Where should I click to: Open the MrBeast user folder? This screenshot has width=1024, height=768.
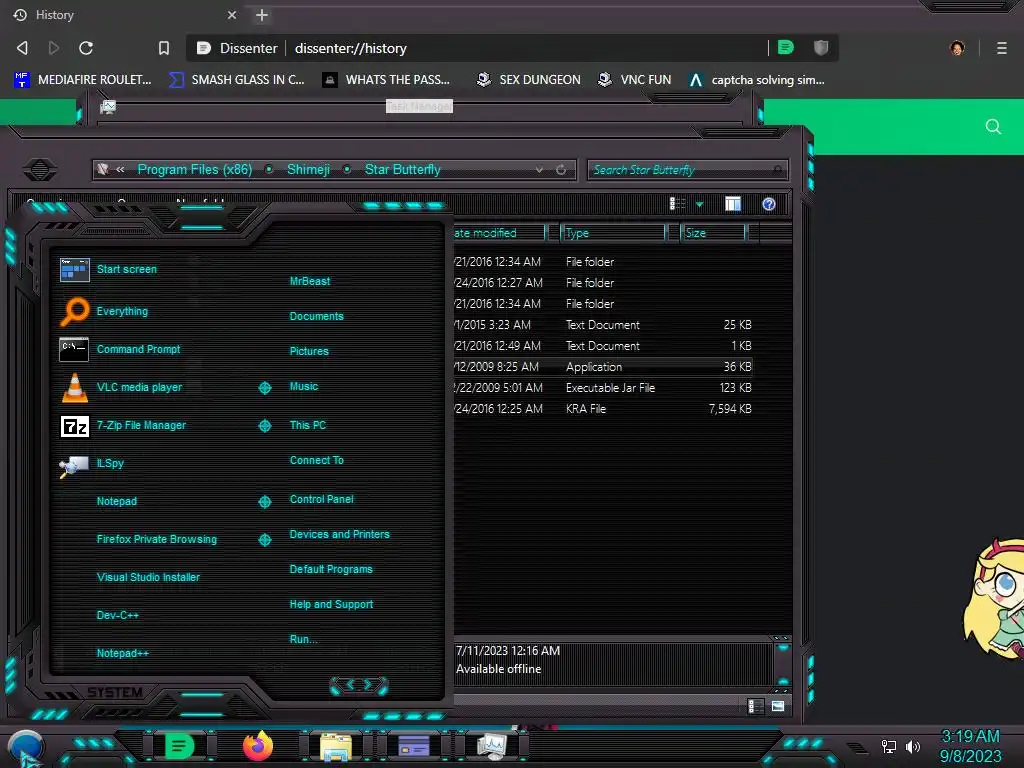pyautogui.click(x=310, y=281)
